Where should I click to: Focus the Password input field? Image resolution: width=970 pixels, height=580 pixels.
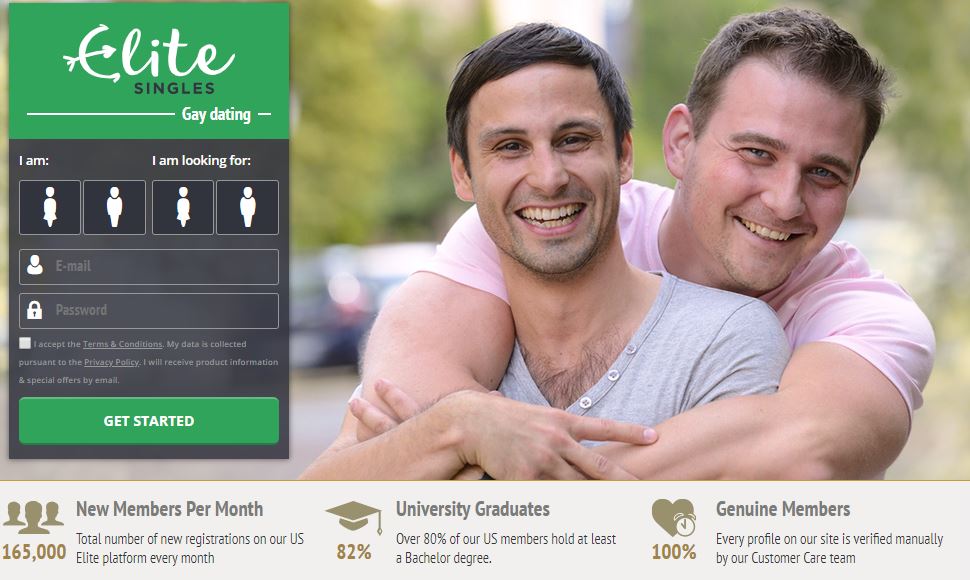(x=149, y=310)
